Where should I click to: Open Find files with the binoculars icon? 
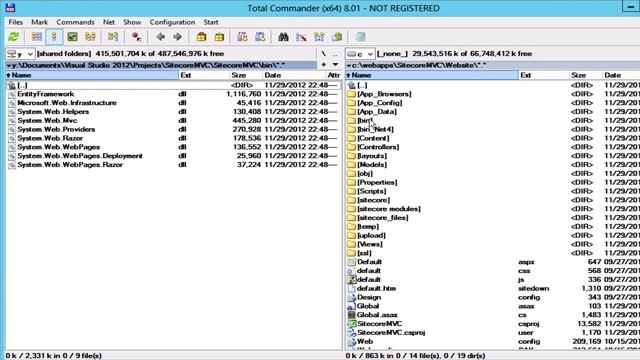[283, 37]
